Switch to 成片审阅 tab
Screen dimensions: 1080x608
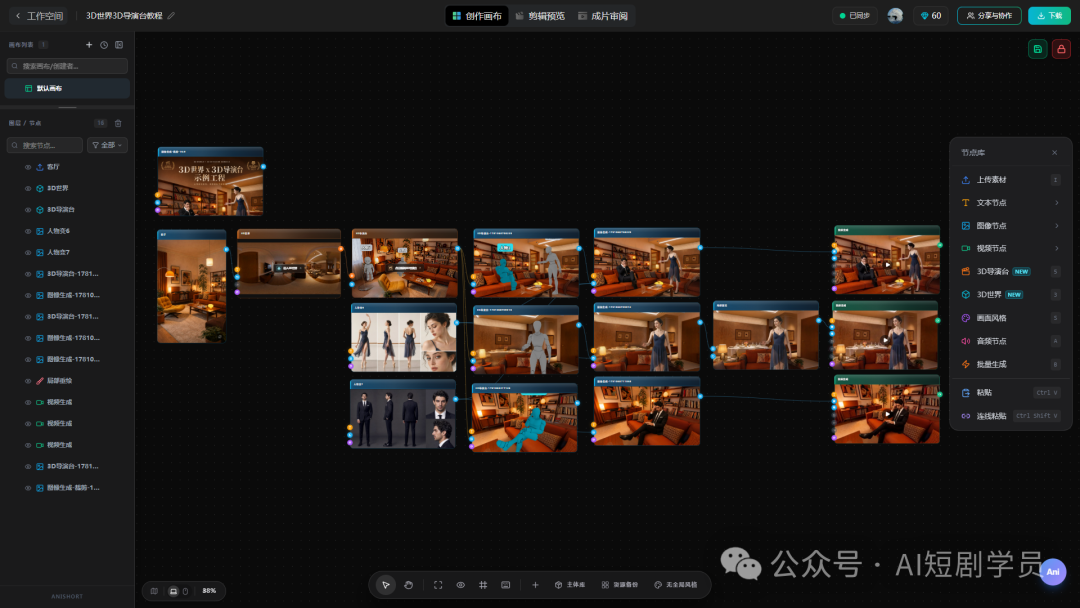click(x=603, y=16)
